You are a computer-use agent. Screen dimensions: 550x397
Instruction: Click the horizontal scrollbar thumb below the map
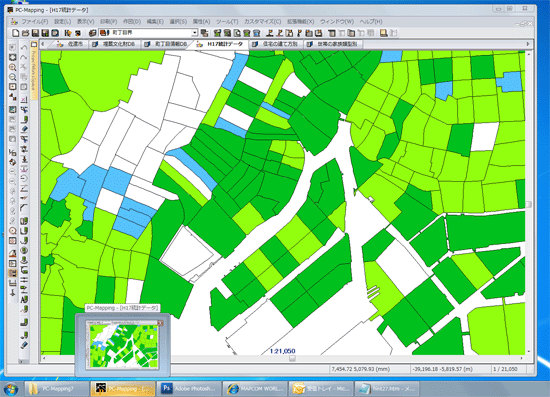click(292, 358)
